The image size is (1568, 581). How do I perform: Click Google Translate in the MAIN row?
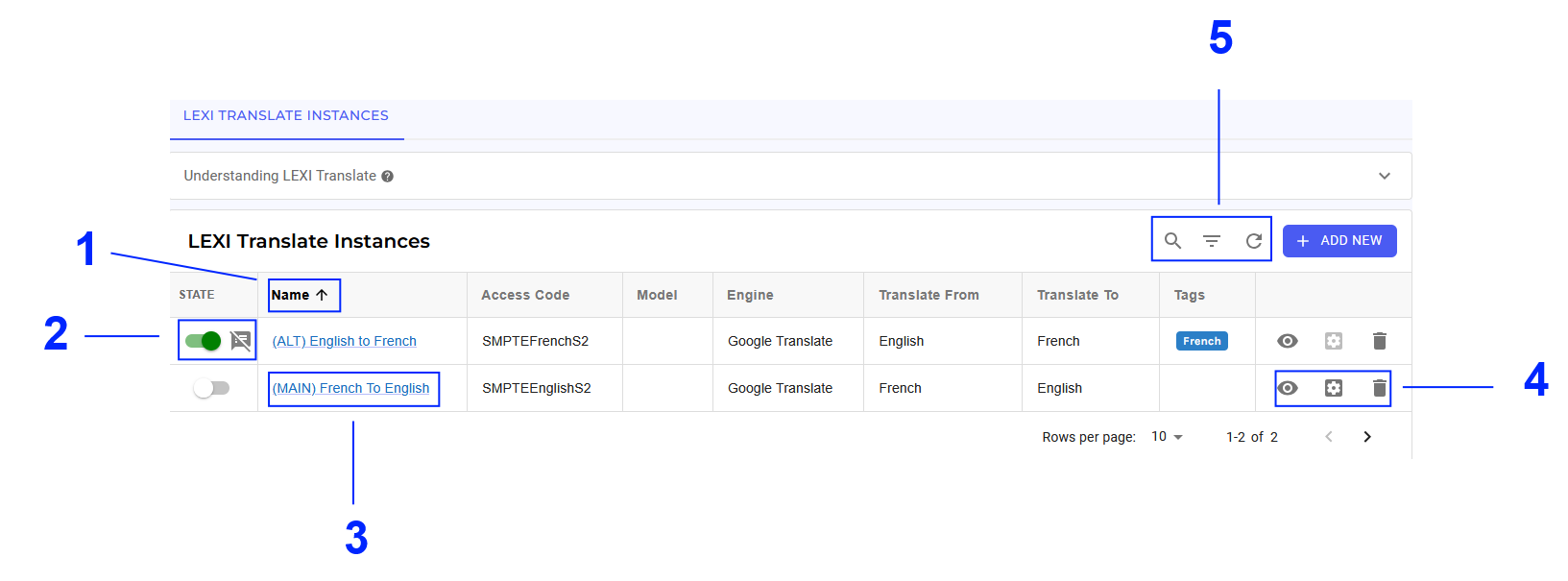coord(780,388)
